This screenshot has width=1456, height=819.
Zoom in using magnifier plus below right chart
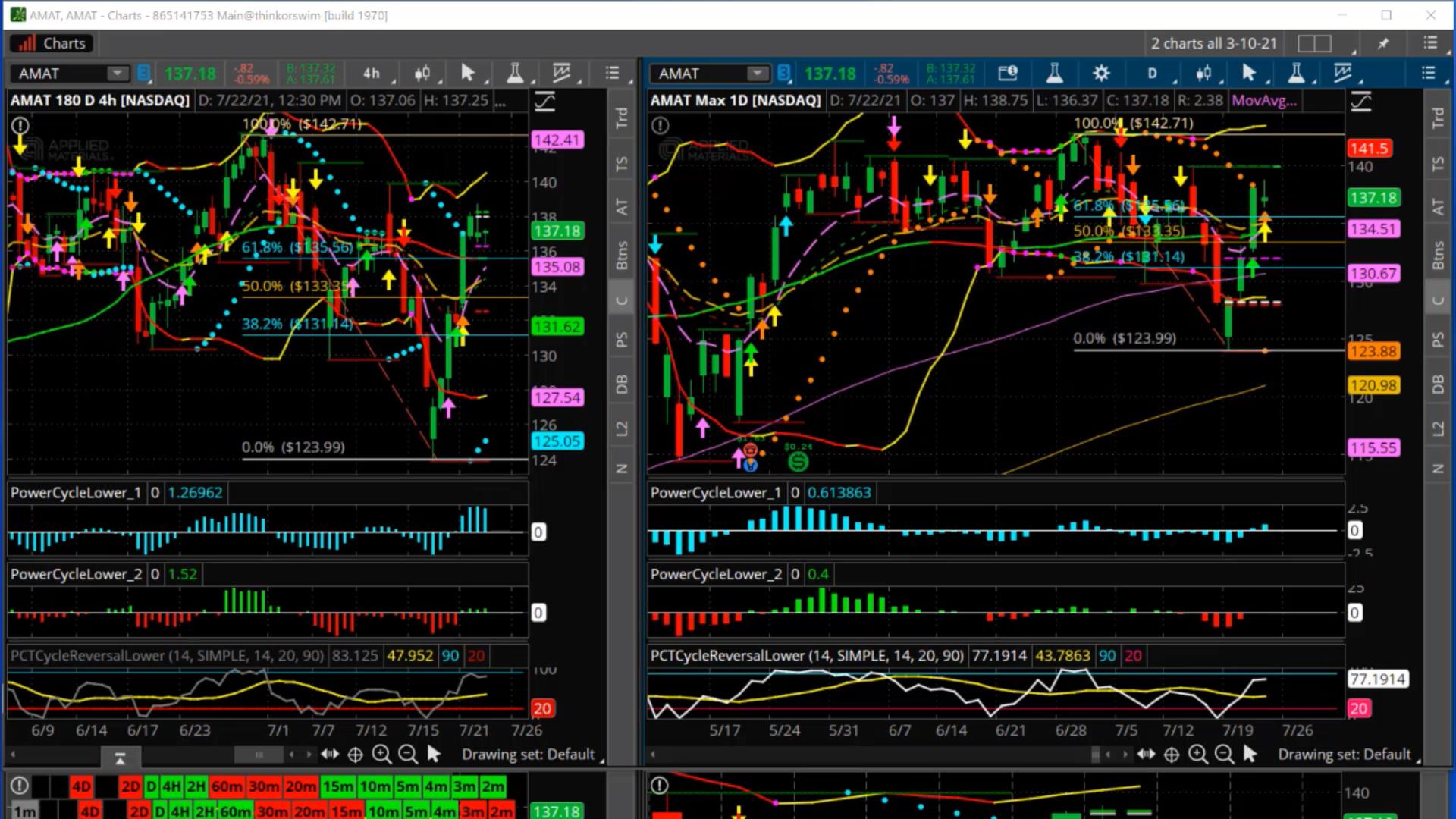coord(1198,755)
